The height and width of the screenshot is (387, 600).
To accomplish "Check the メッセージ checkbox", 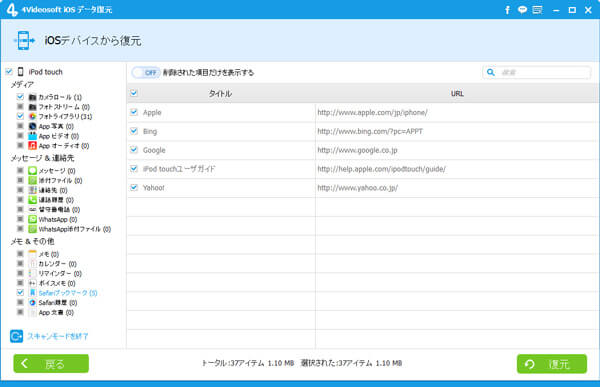I will [20, 170].
